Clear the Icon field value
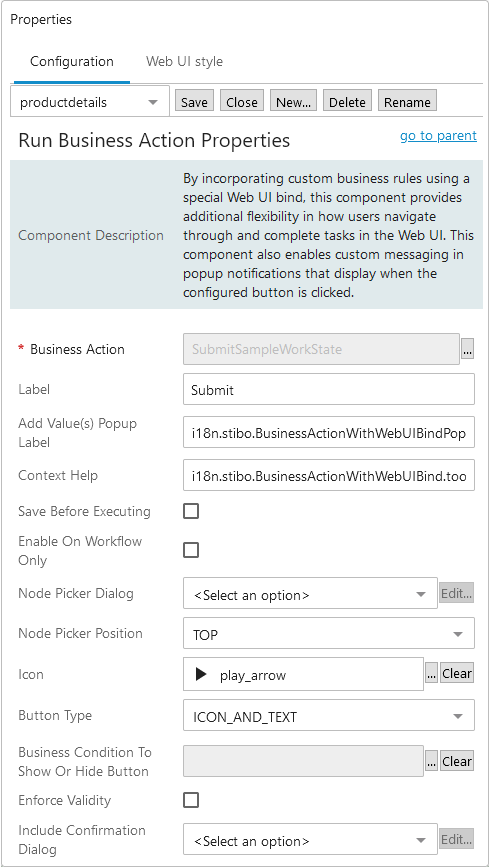Image resolution: width=489 pixels, height=867 pixels. [x=457, y=674]
